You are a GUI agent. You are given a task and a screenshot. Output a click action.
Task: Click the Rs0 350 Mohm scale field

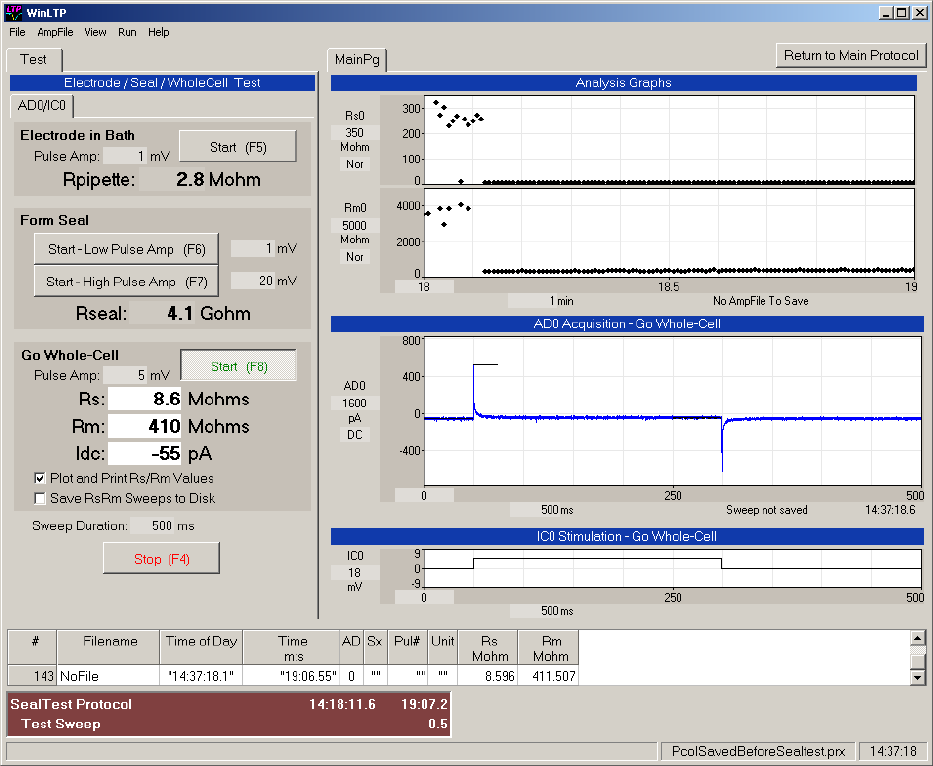click(x=354, y=132)
